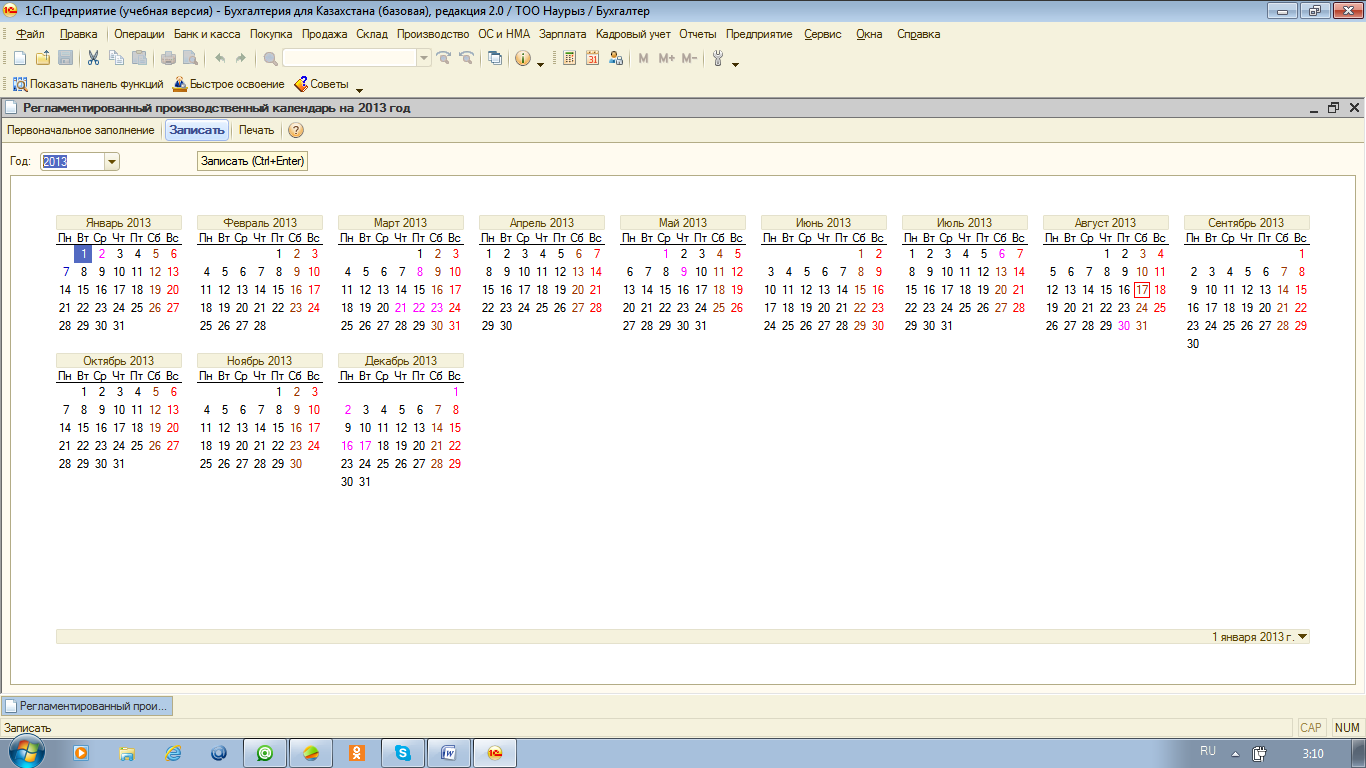Click the Windows Start button

tap(28, 751)
